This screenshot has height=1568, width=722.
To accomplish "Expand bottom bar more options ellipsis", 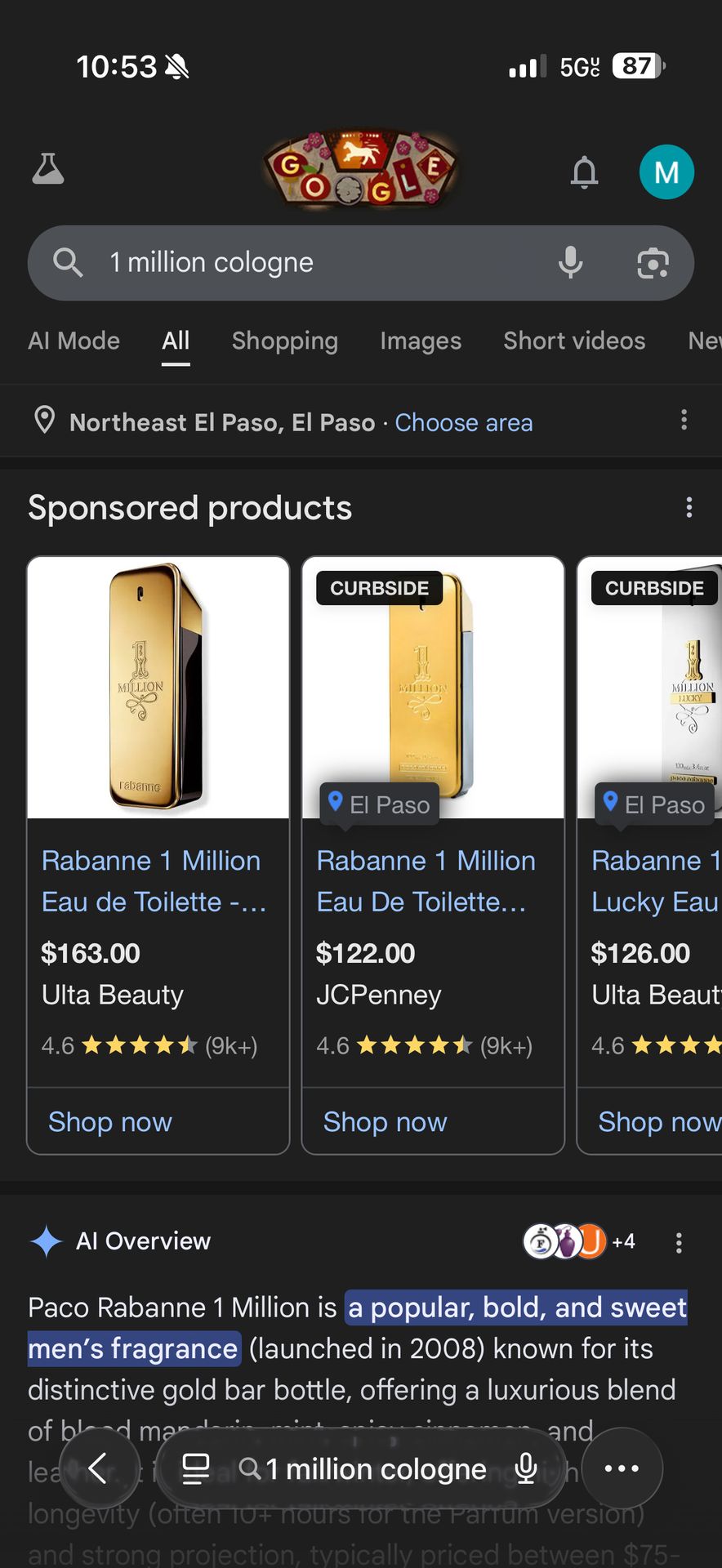I will coord(622,1468).
